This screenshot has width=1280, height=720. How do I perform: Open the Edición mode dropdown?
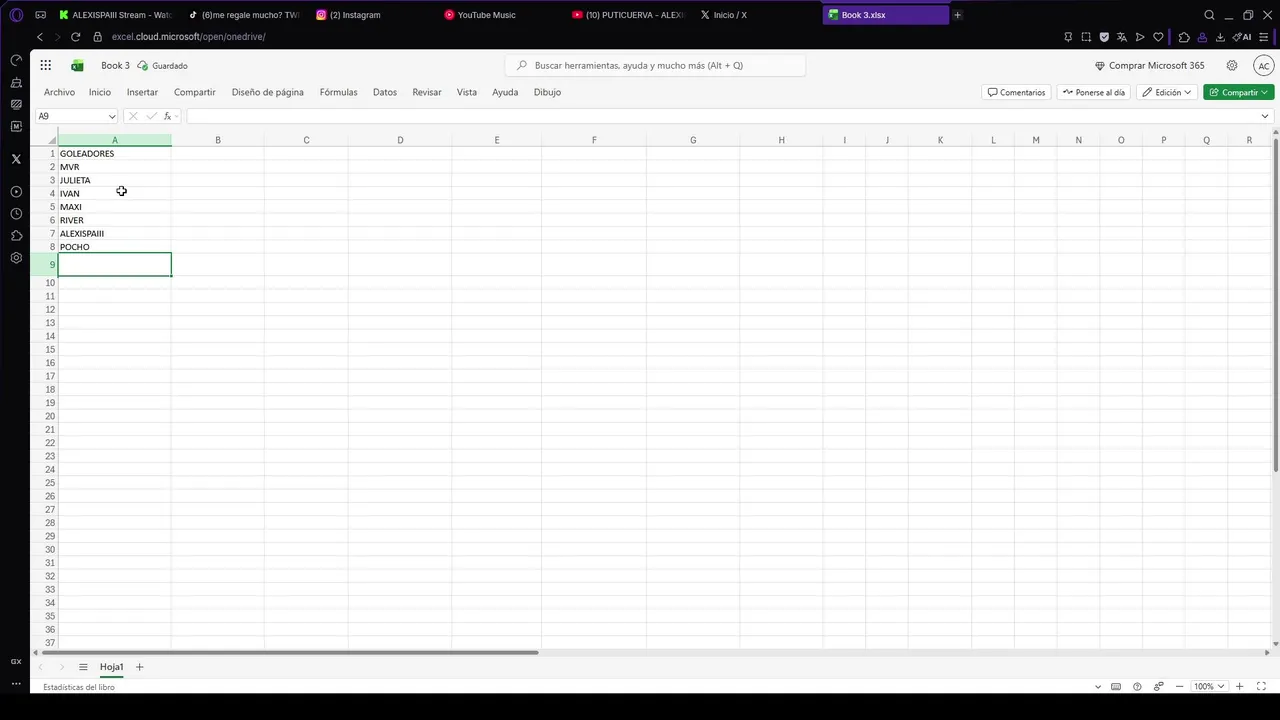coord(1167,92)
